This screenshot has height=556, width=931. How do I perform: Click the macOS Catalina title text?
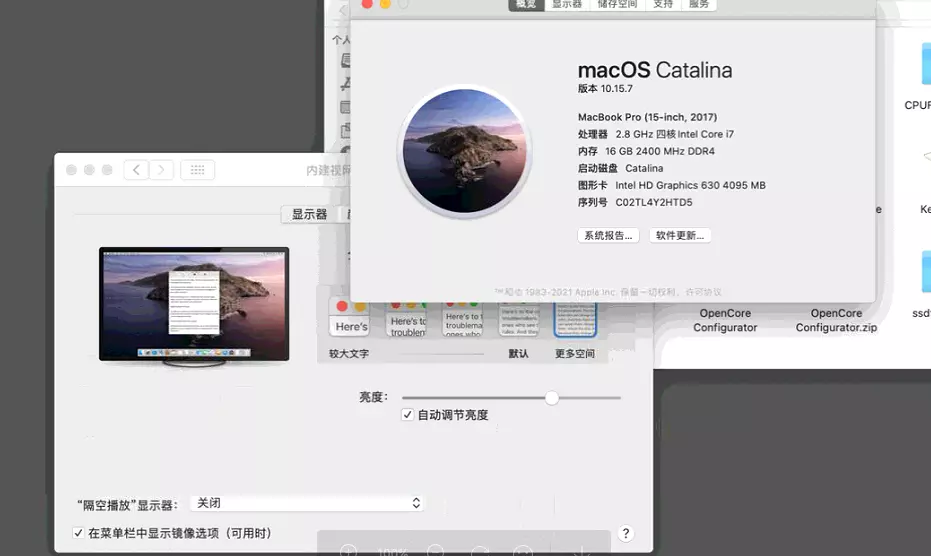655,70
